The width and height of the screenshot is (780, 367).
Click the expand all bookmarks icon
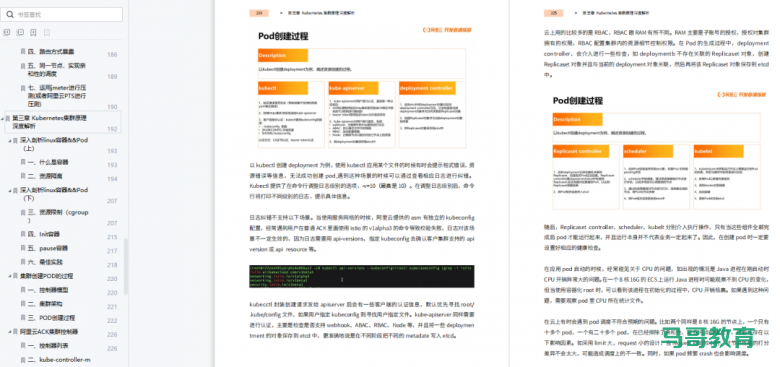point(6,33)
